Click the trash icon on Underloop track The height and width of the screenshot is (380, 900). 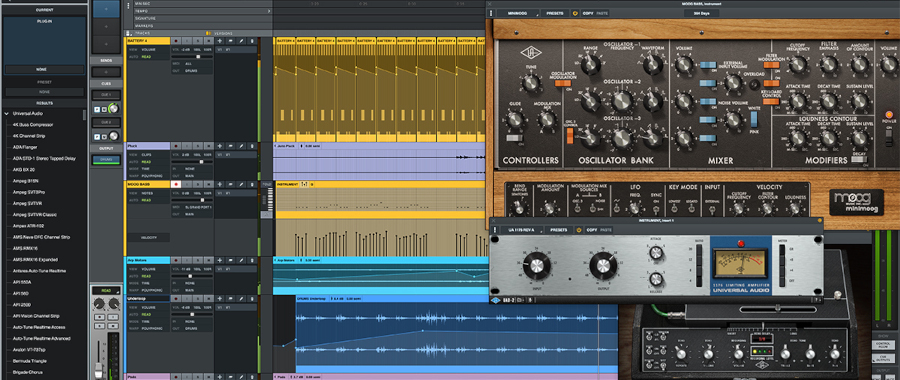click(252, 298)
